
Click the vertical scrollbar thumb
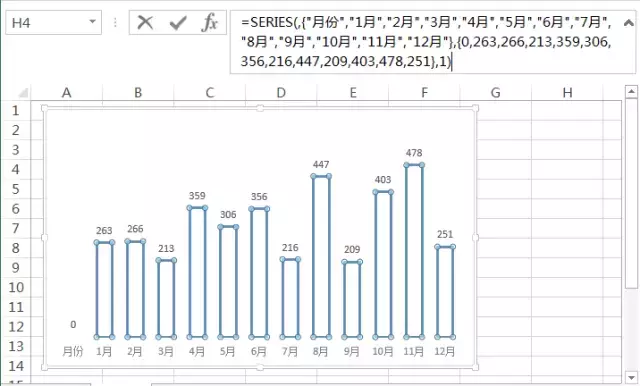tap(631, 194)
